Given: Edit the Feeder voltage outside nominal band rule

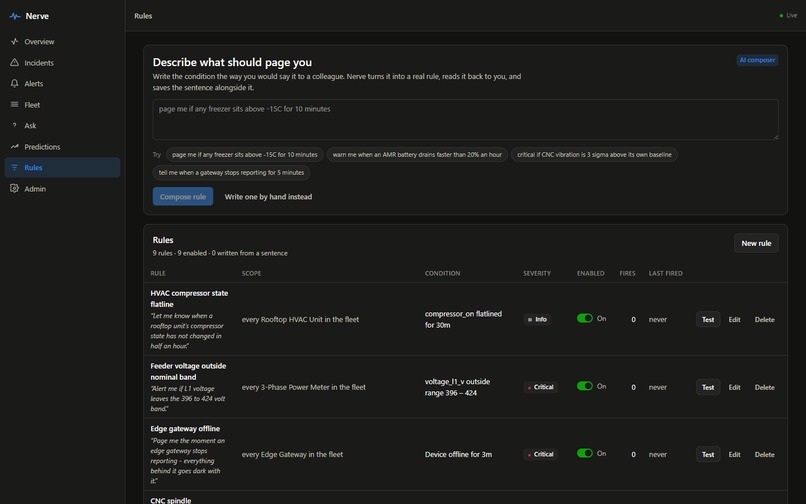Looking at the screenshot, I should coord(735,387).
